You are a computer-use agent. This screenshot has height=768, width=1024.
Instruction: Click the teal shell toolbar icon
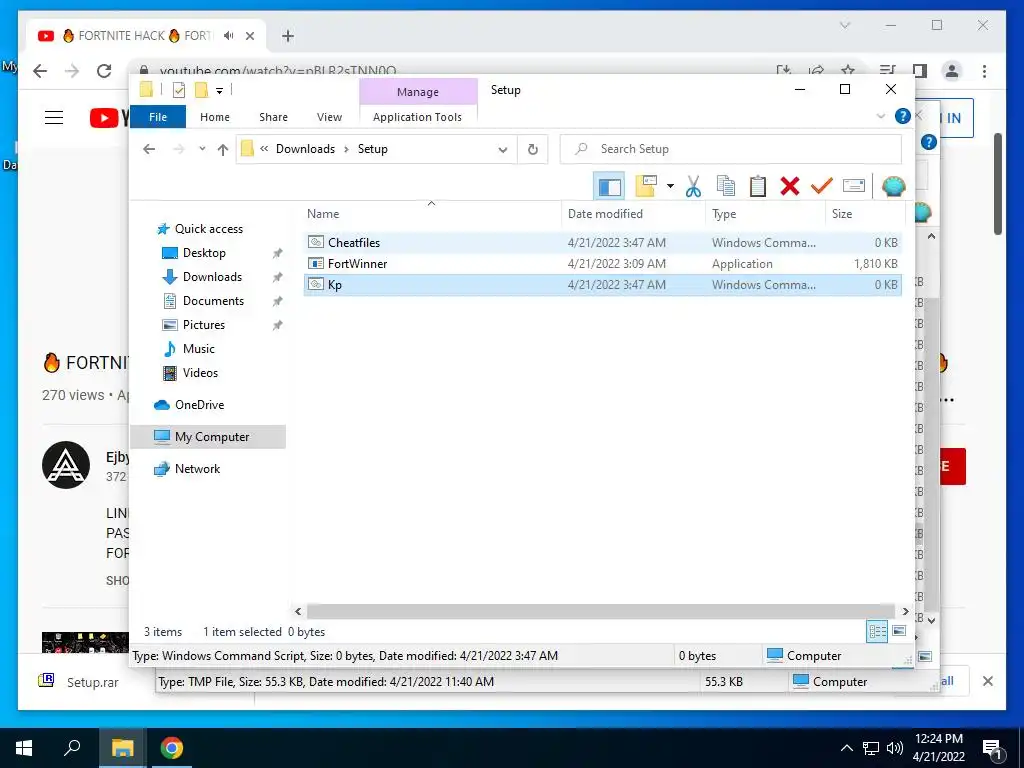click(x=893, y=186)
